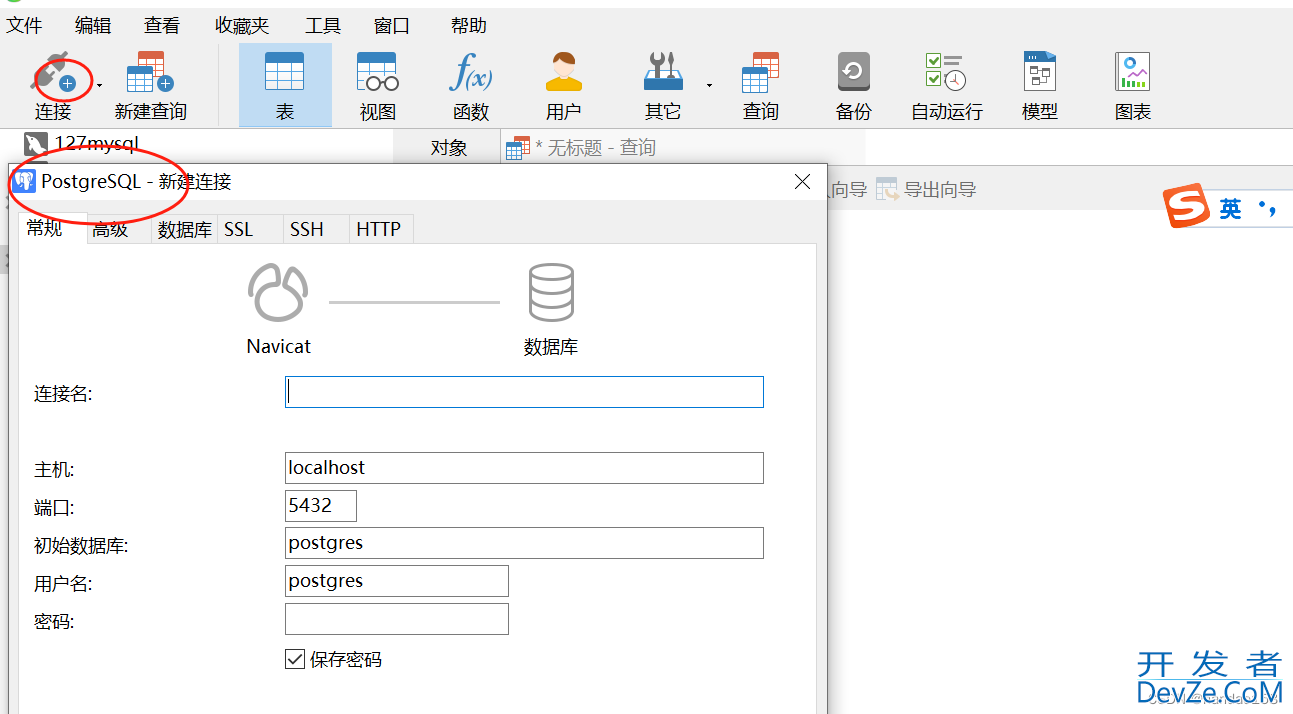Image resolution: width=1293 pixels, height=714 pixels.
Task: Open the Favorites (收藏夹) menu
Action: point(242,26)
